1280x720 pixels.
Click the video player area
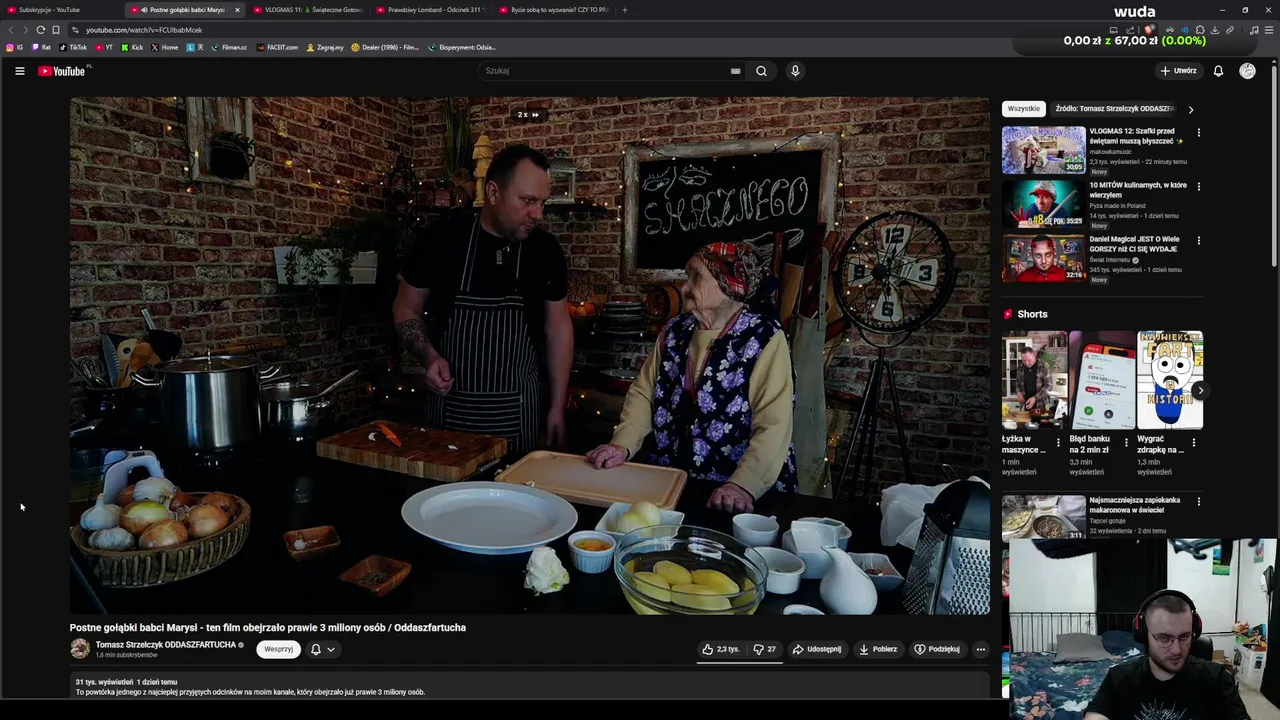pyautogui.click(x=530, y=356)
